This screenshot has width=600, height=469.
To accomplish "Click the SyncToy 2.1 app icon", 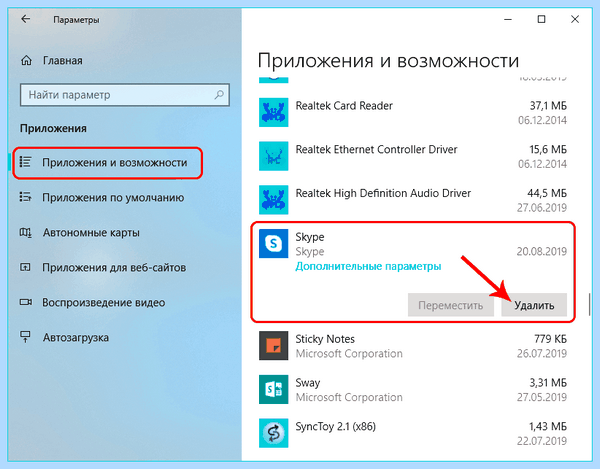I will tap(273, 433).
